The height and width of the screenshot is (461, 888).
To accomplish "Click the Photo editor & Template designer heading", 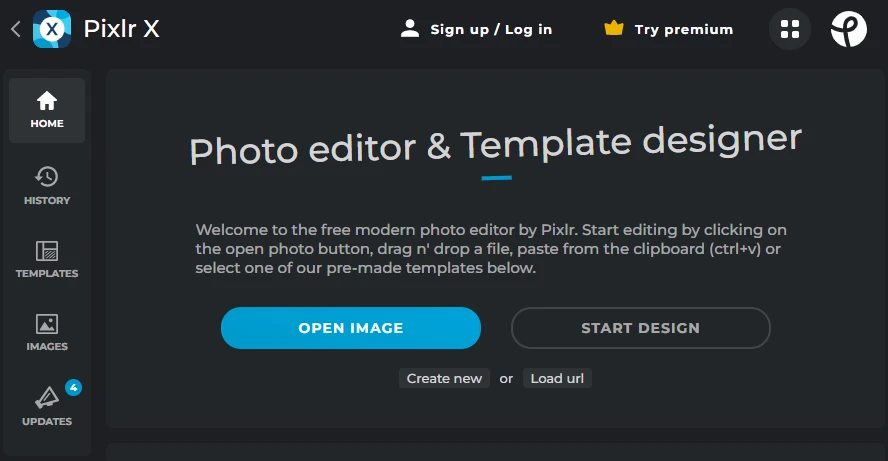I will pyautogui.click(x=496, y=146).
